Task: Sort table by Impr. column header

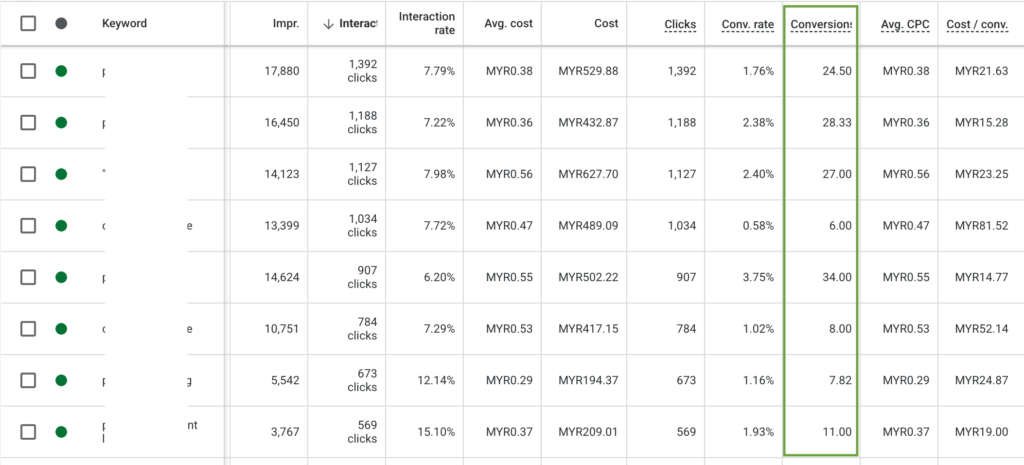Action: coord(285,24)
